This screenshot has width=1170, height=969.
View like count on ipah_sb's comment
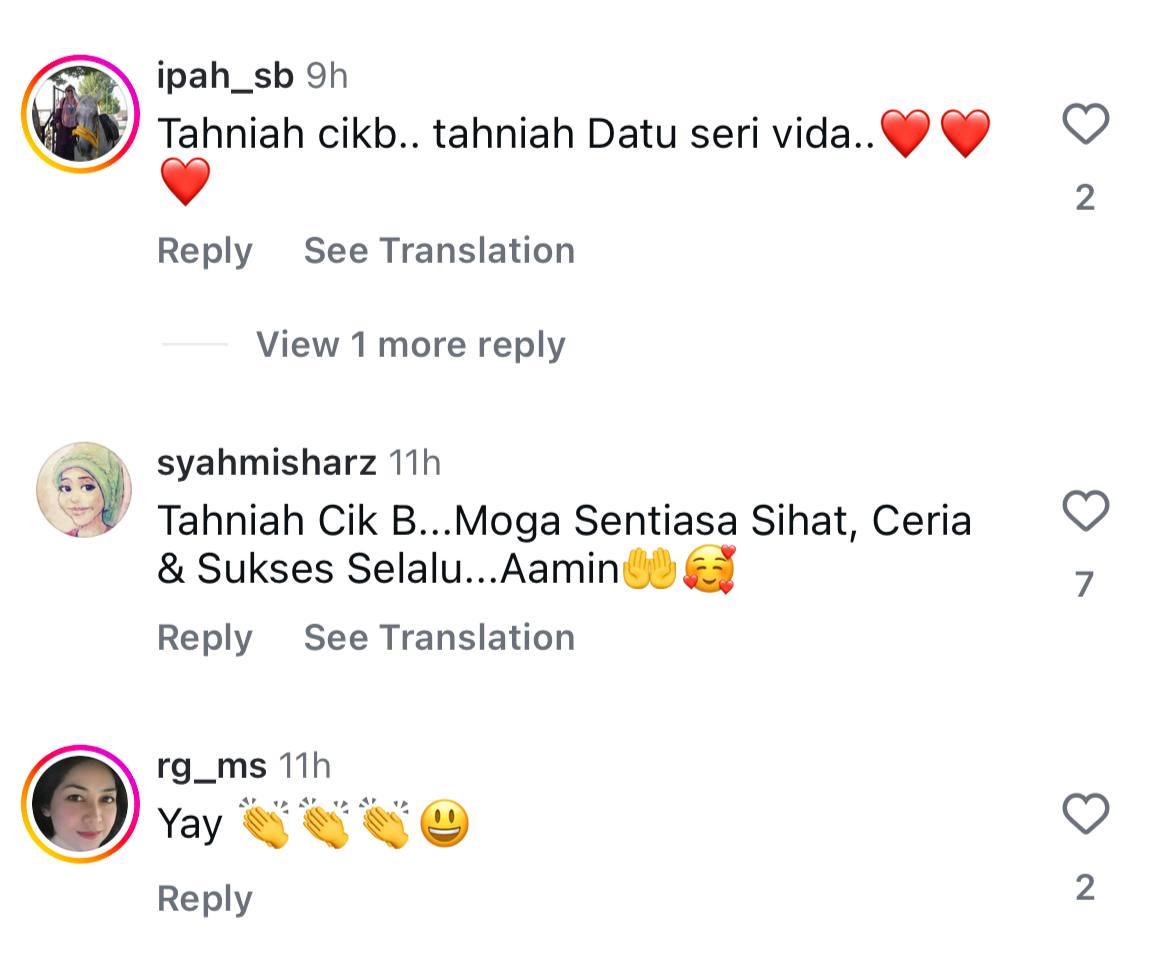pos(1085,198)
